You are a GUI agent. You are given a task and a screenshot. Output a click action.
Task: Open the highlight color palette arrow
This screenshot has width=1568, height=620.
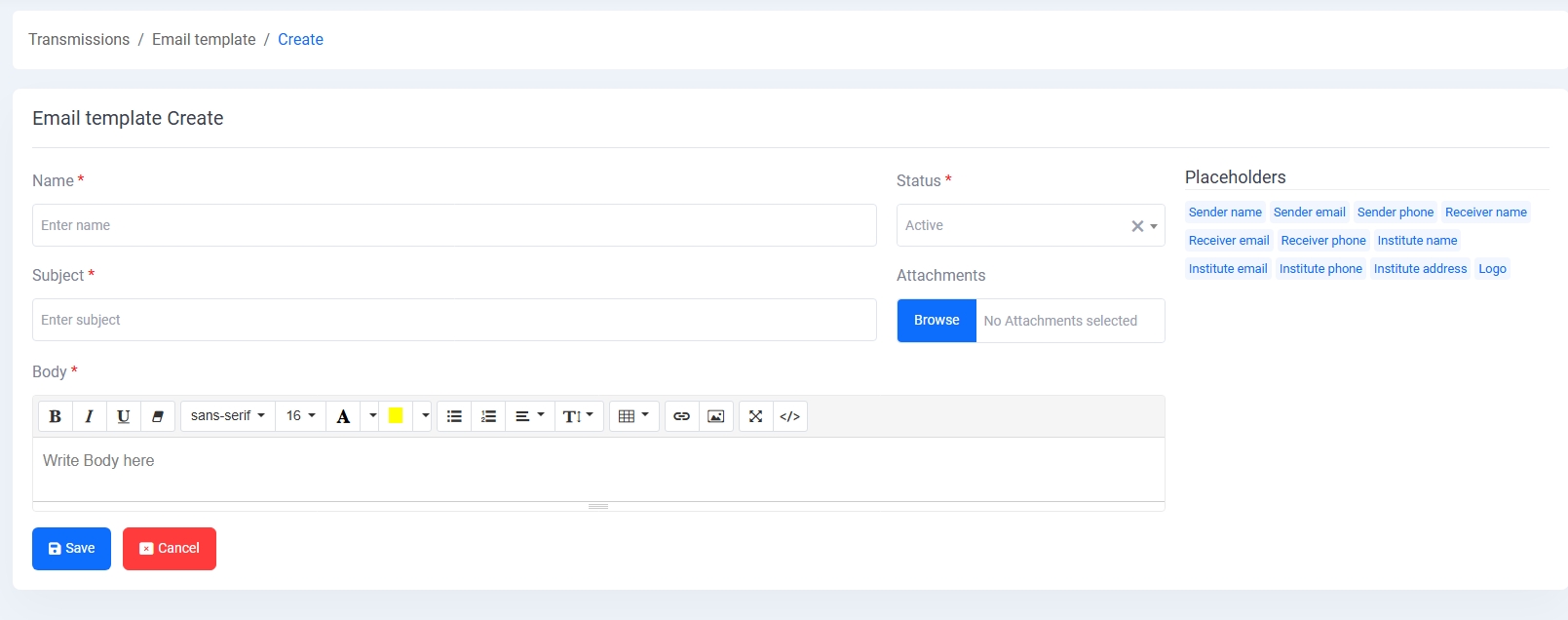(425, 416)
